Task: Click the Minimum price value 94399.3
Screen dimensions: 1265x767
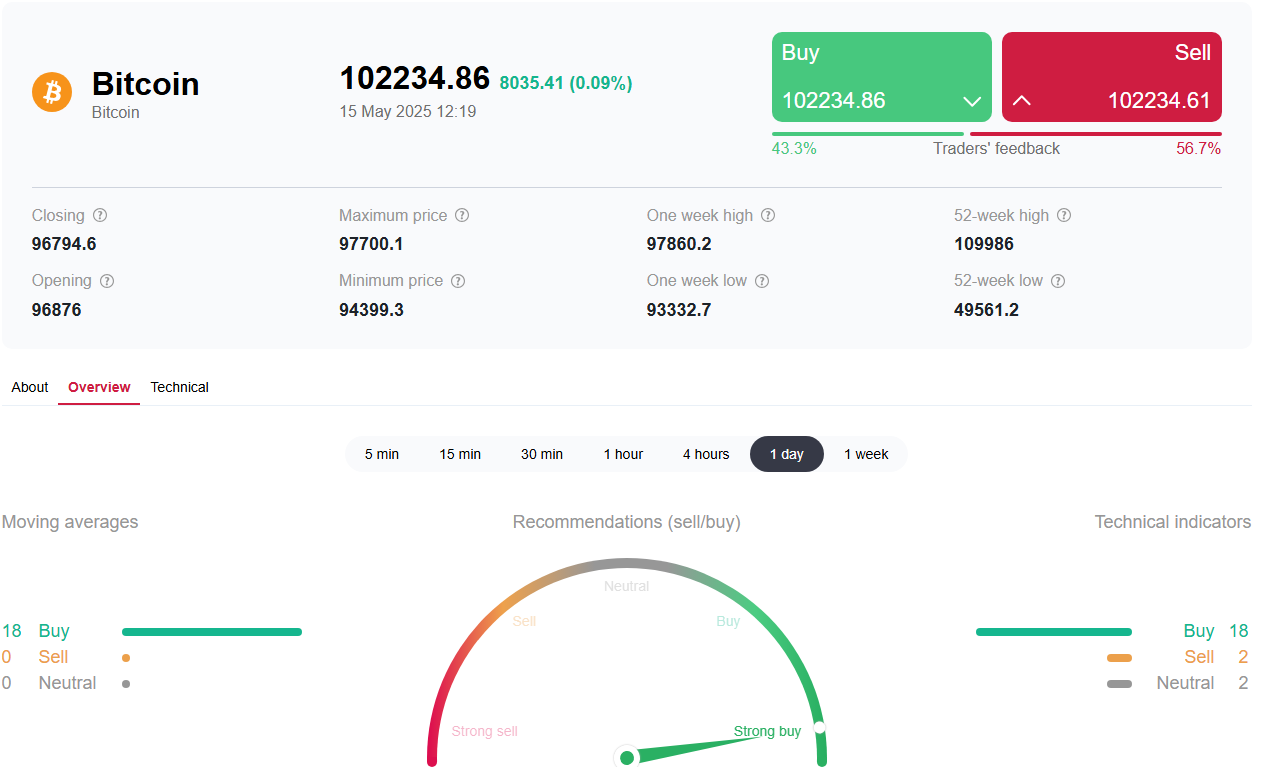Action: (x=371, y=310)
